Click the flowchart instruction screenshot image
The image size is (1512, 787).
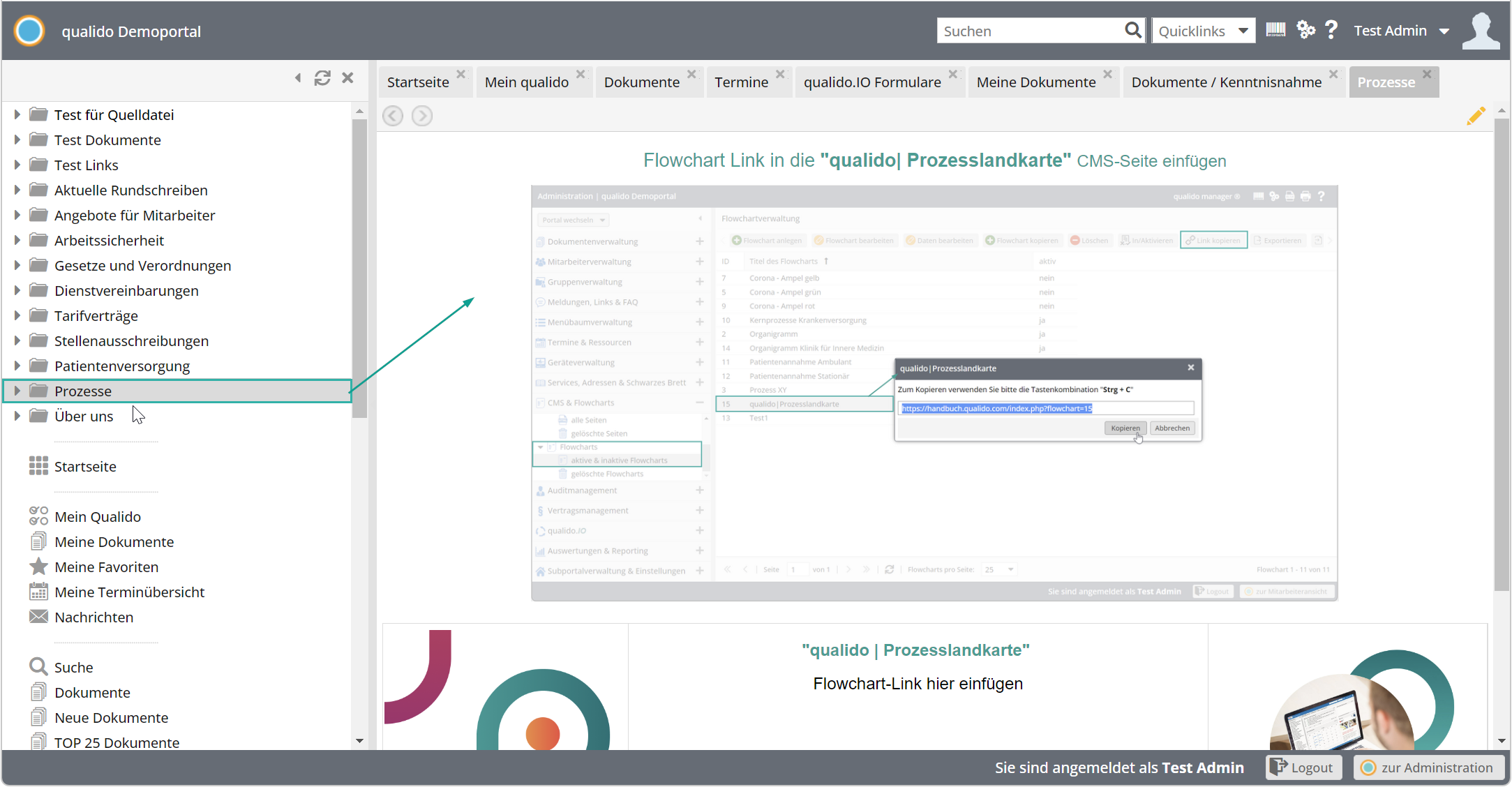click(934, 393)
